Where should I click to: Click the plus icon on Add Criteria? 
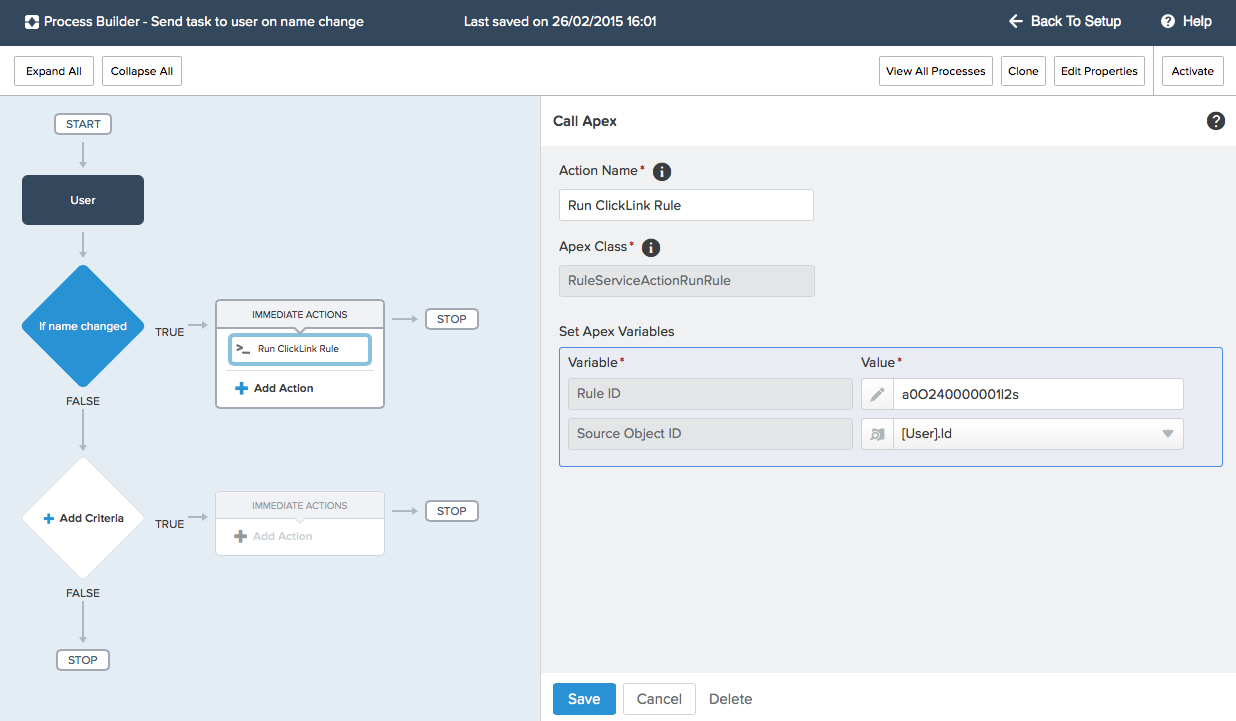(x=48, y=518)
